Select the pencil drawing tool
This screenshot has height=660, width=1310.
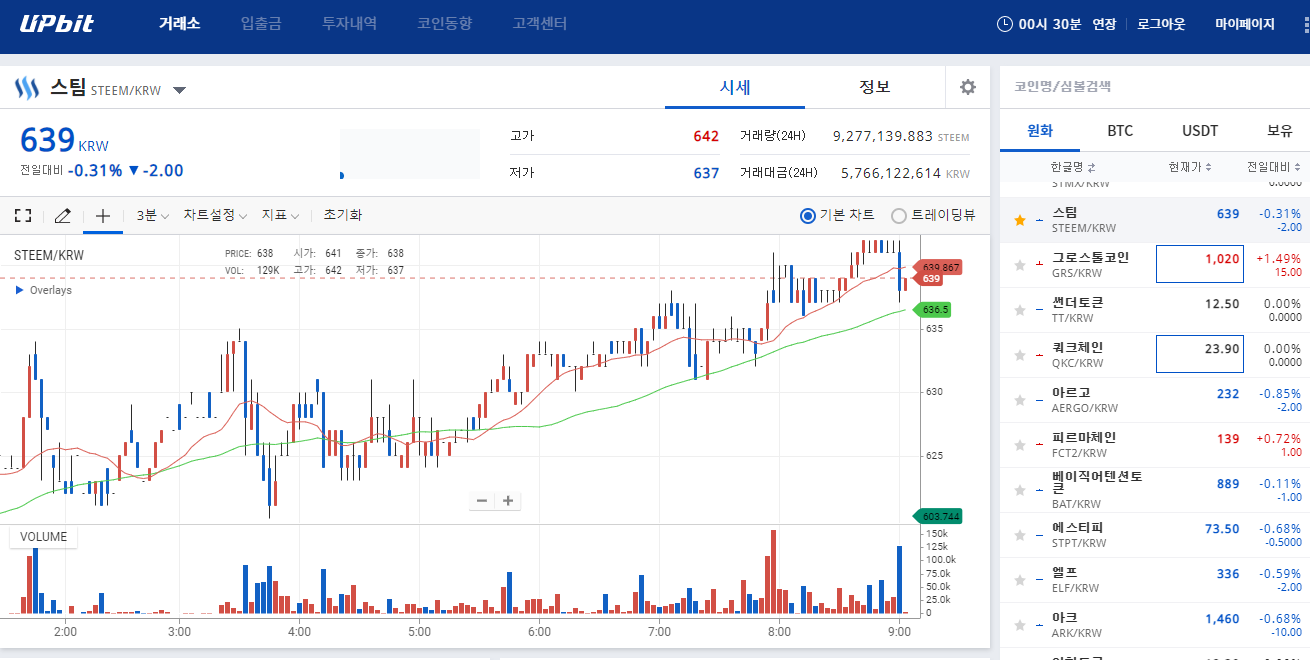pos(62,215)
